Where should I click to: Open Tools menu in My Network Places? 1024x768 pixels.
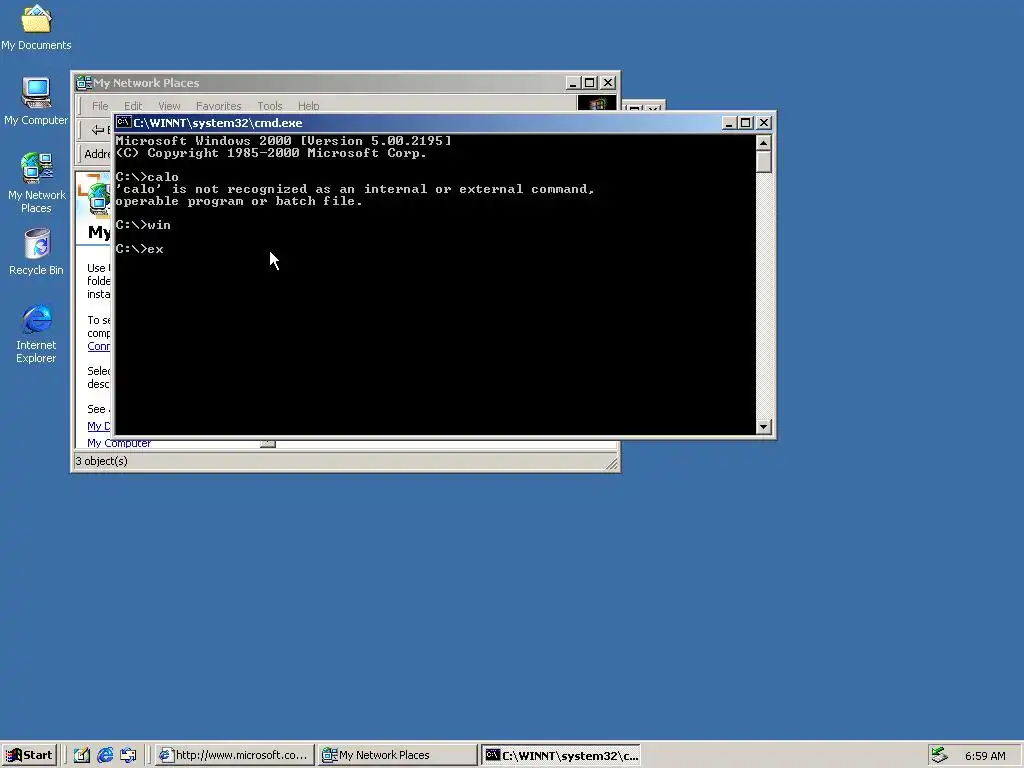pyautogui.click(x=270, y=106)
